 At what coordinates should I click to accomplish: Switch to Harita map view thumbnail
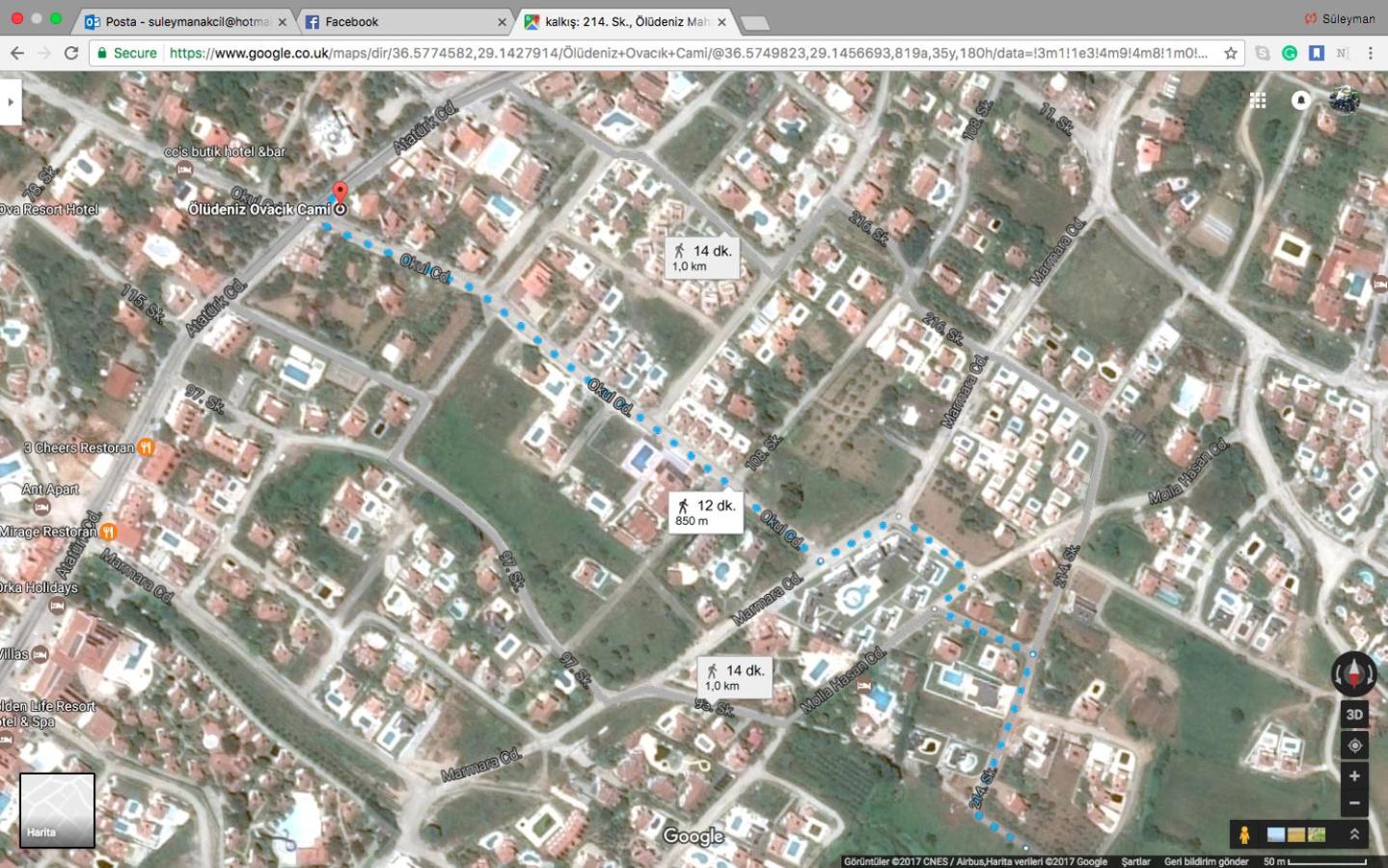click(57, 810)
